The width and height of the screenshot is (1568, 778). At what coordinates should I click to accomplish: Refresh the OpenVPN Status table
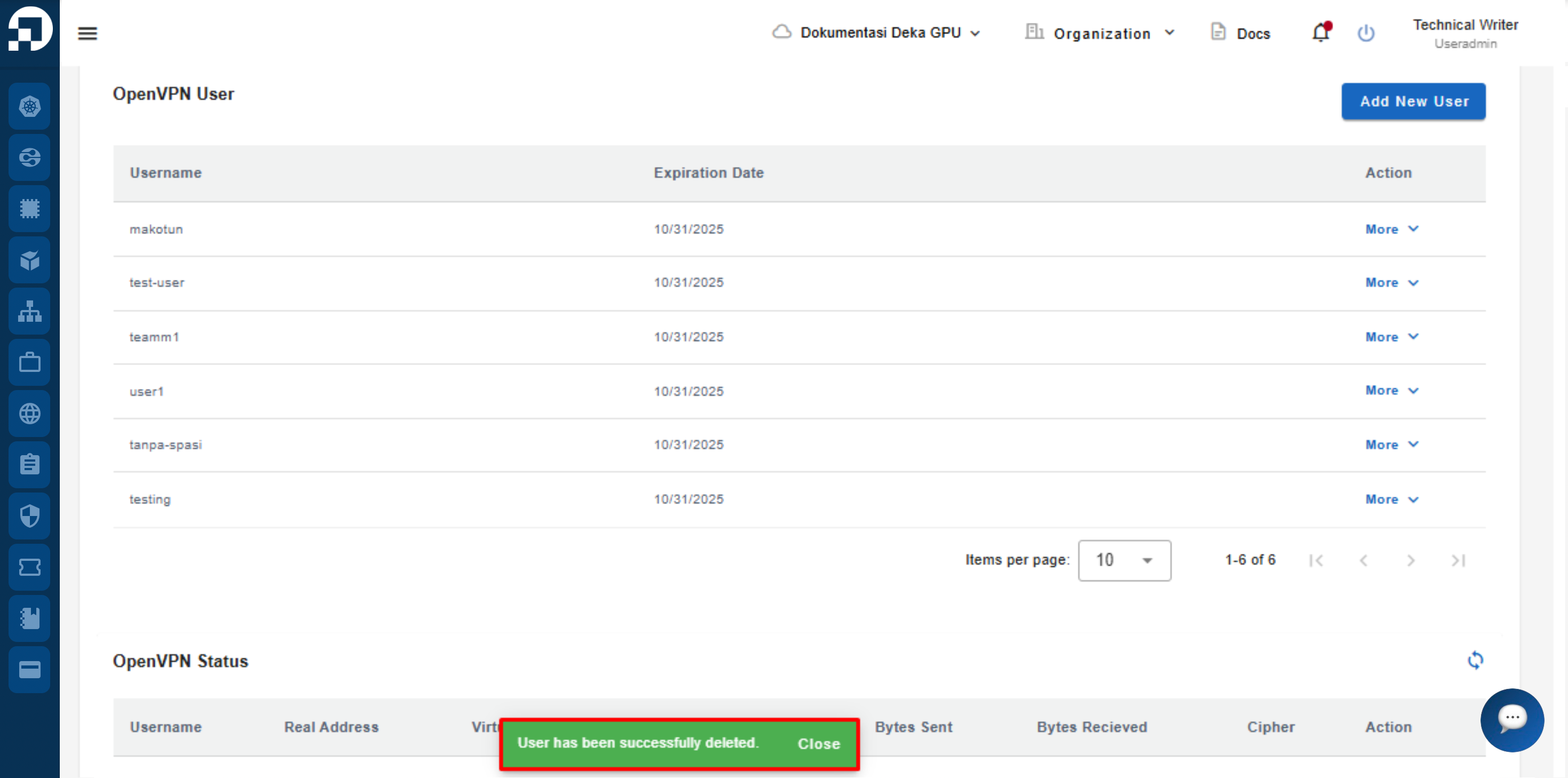[1475, 660]
